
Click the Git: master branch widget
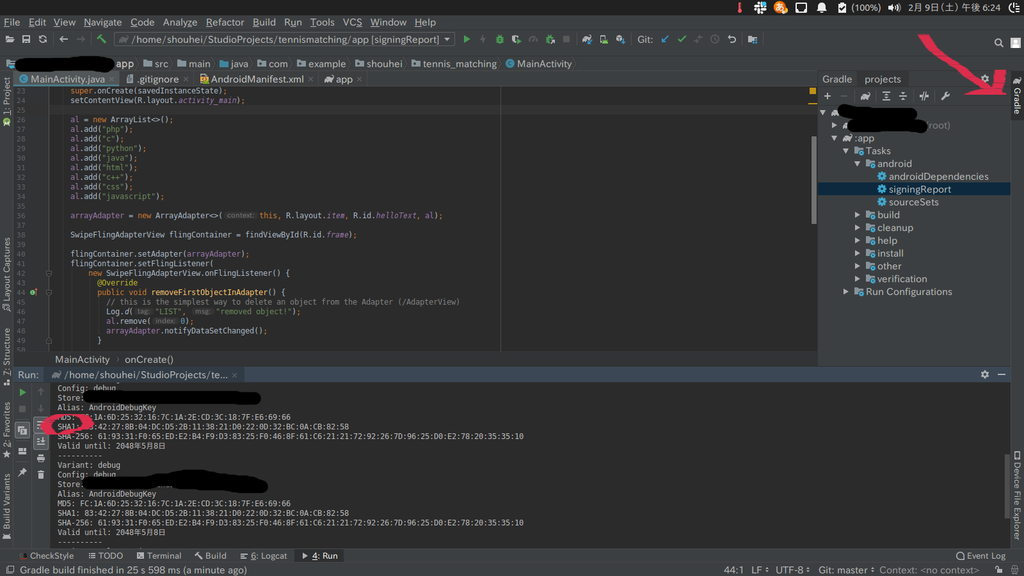[x=846, y=570]
